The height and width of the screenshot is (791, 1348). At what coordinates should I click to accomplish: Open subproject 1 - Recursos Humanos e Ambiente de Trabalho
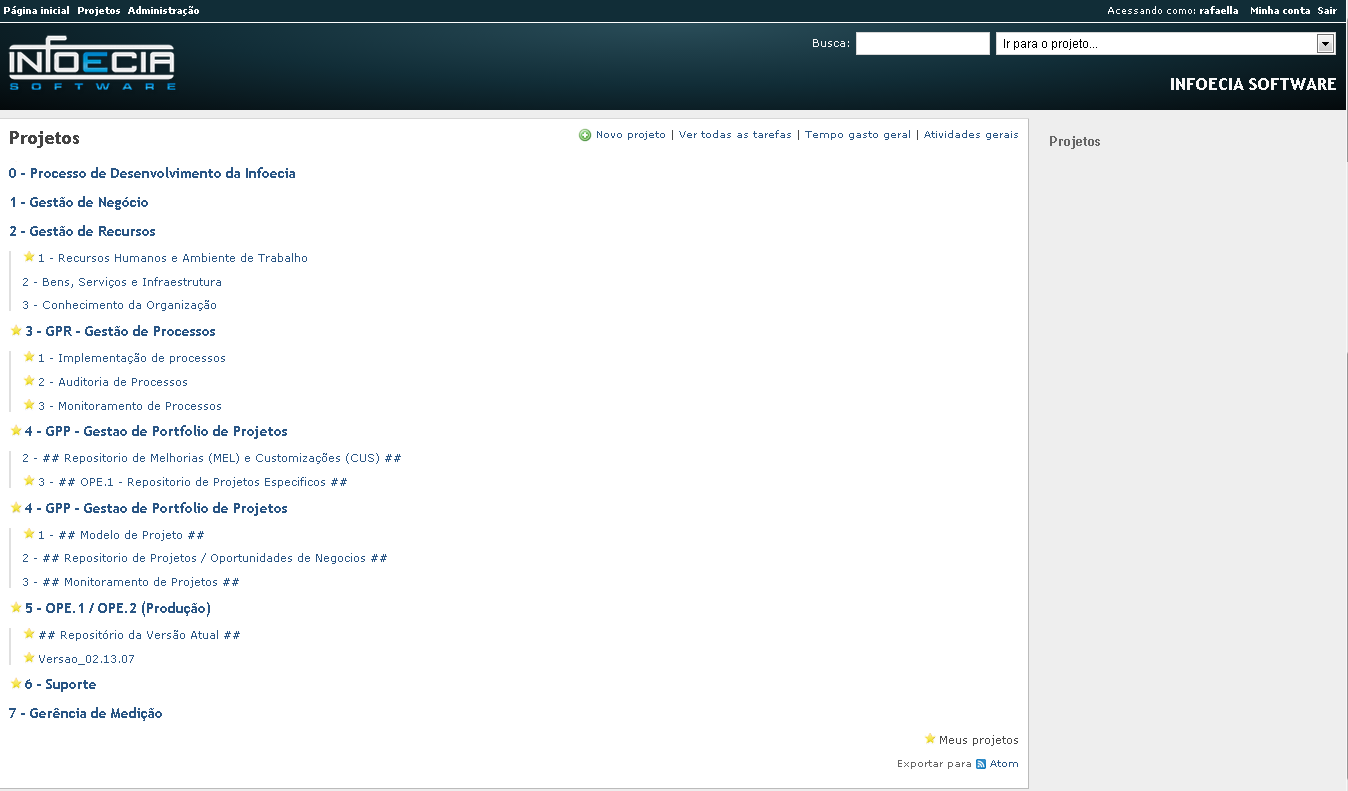[173, 258]
